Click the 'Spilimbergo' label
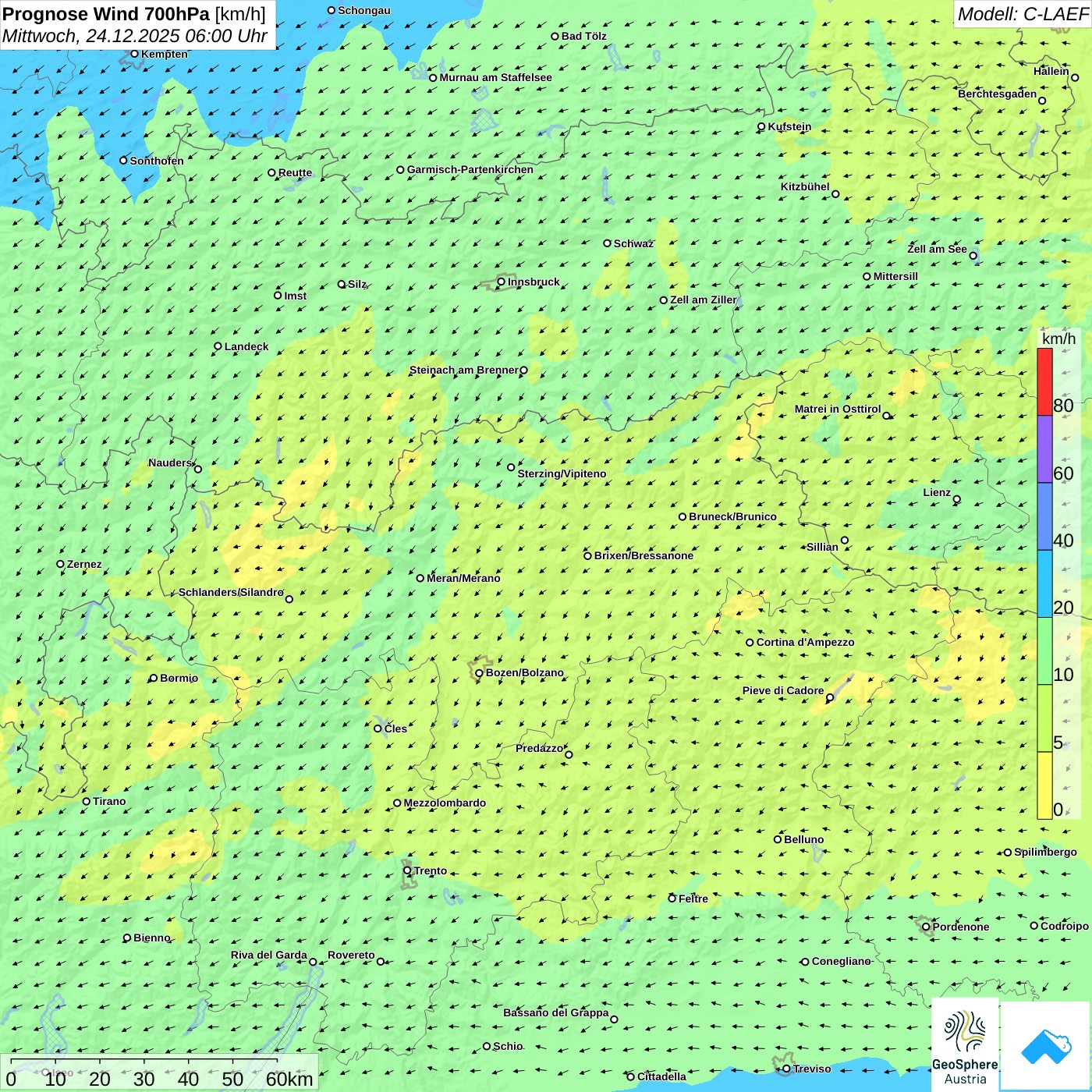1092x1092 pixels. 1045,852
